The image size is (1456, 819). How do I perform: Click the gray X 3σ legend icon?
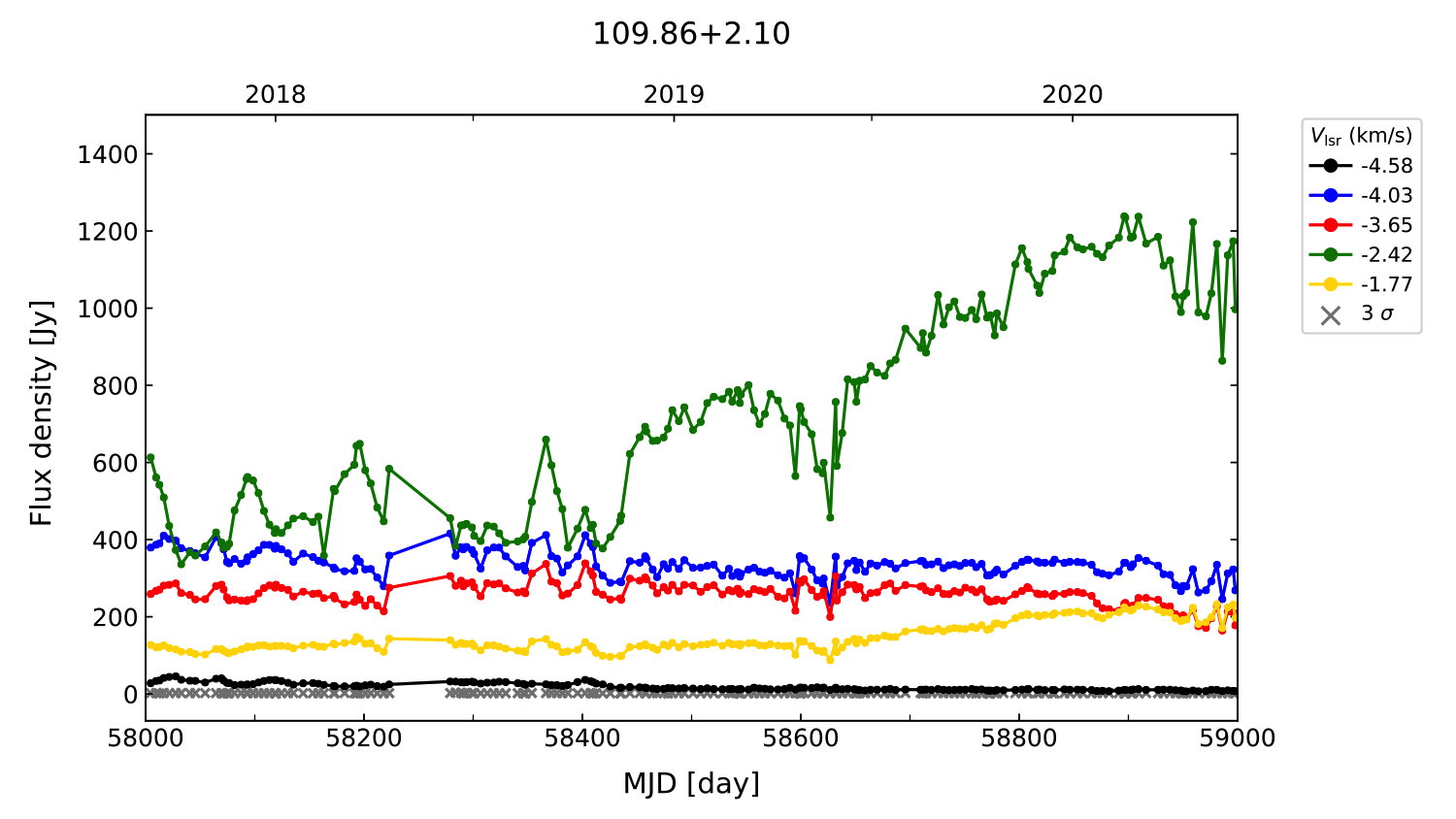click(x=1330, y=314)
